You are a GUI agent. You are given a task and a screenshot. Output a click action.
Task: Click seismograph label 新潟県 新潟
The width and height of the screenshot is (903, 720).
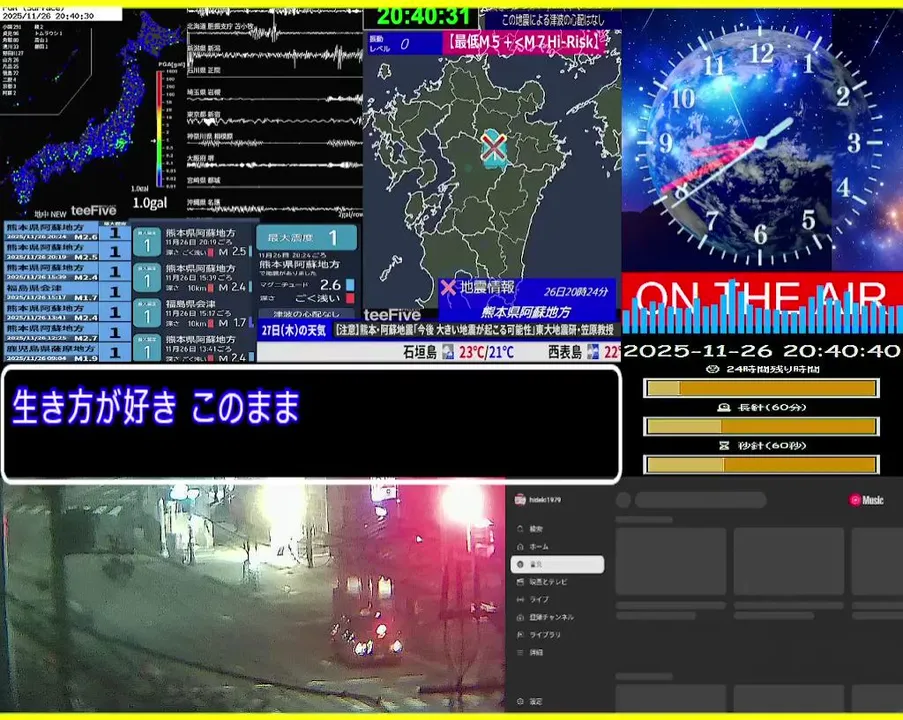tap(203, 48)
